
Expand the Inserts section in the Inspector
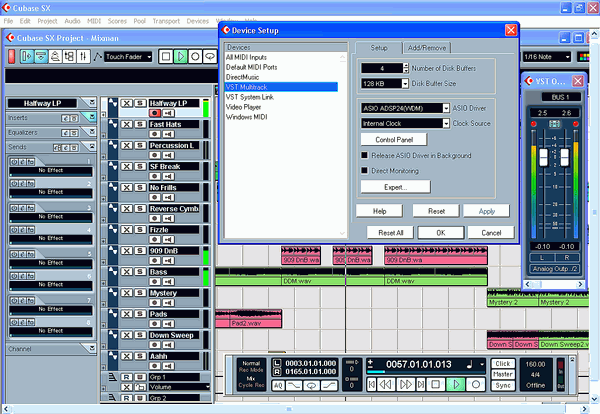tap(92, 116)
